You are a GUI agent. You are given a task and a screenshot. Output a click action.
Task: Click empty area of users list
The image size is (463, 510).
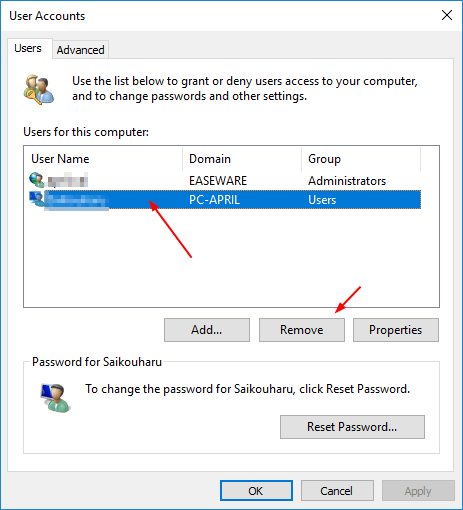point(231,258)
